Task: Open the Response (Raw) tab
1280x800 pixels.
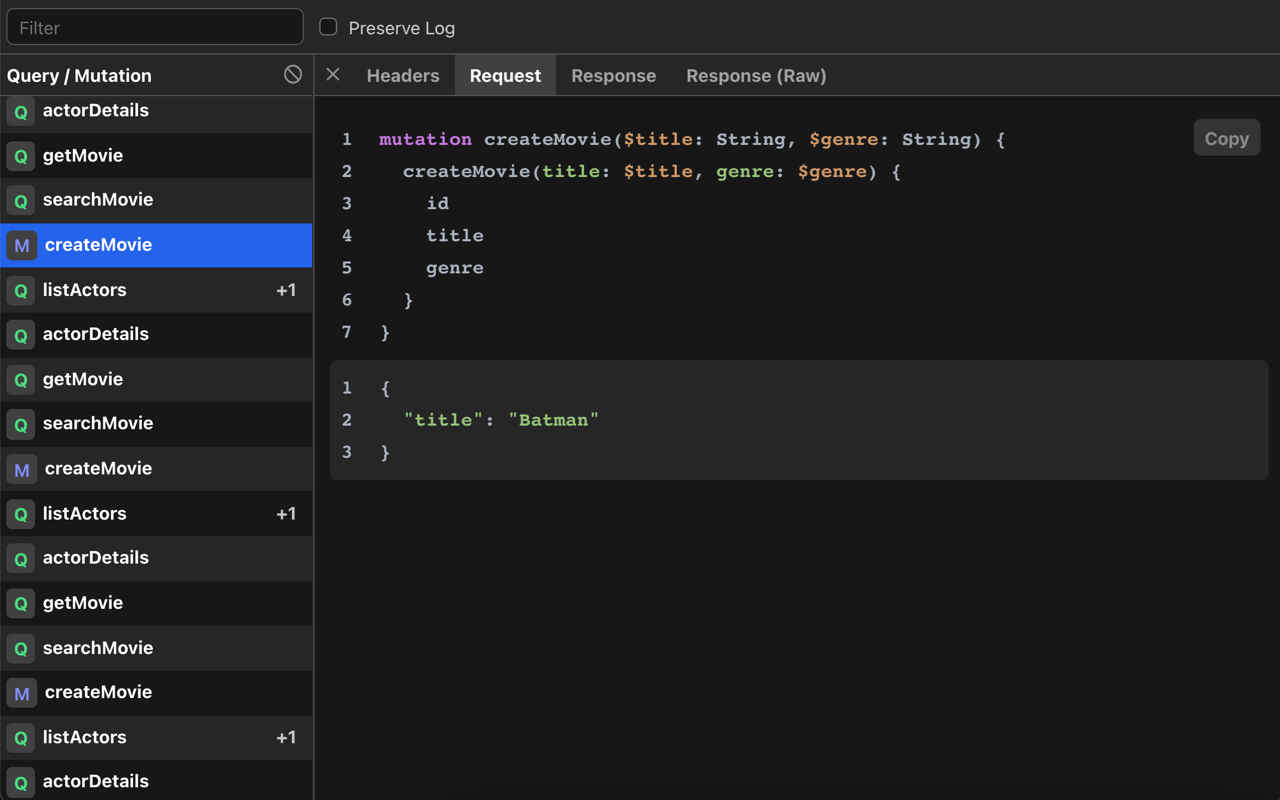Action: tap(756, 75)
